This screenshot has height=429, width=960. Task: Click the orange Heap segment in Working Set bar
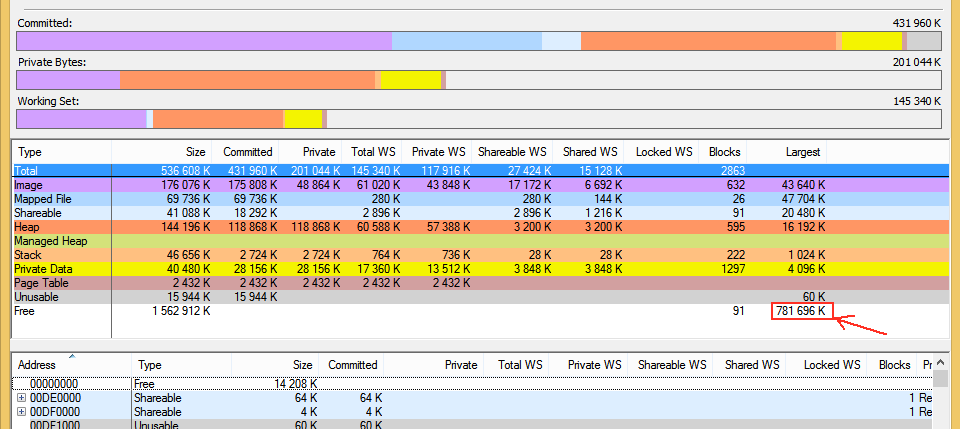point(218,119)
